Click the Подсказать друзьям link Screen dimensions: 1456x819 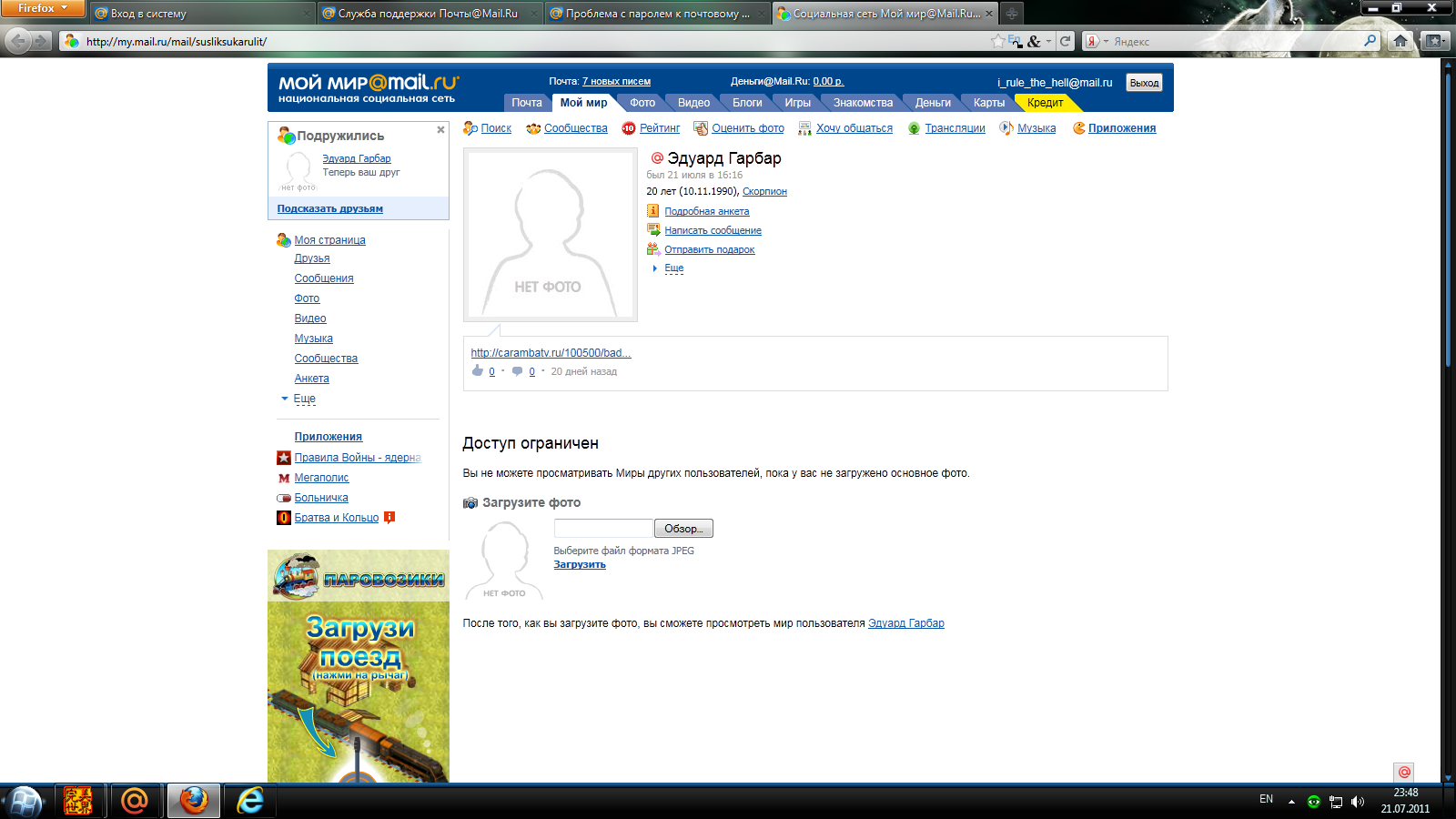330,209
